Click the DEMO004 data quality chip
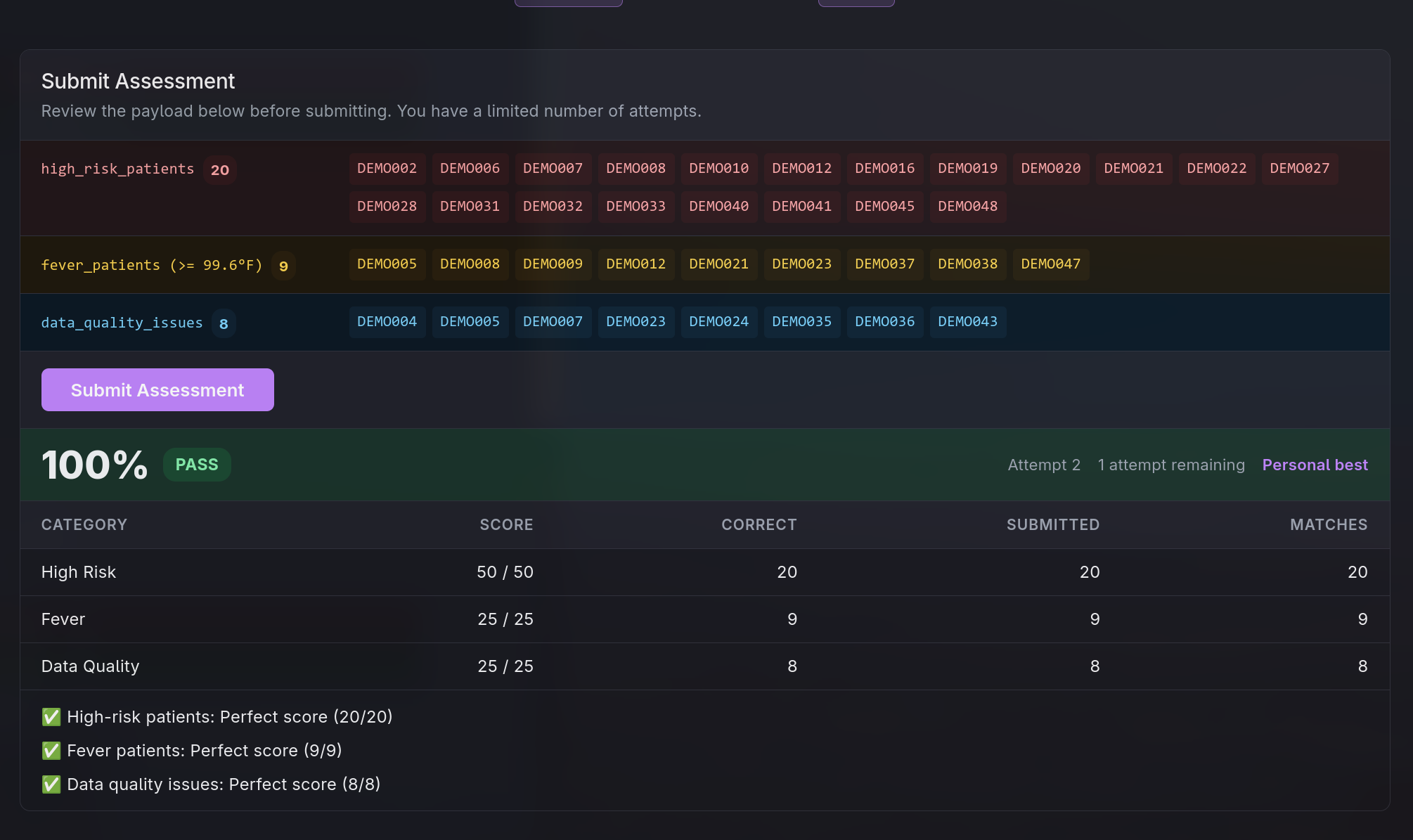This screenshot has height=840, width=1413. click(387, 322)
